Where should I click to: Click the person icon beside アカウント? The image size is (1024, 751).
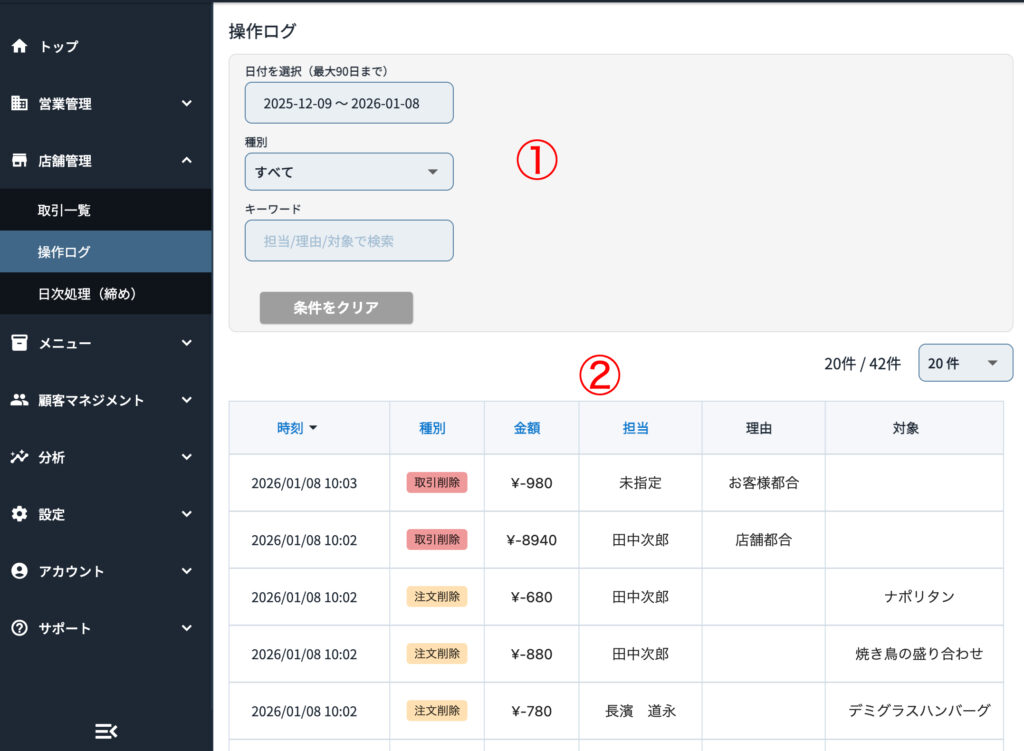[x=19, y=571]
